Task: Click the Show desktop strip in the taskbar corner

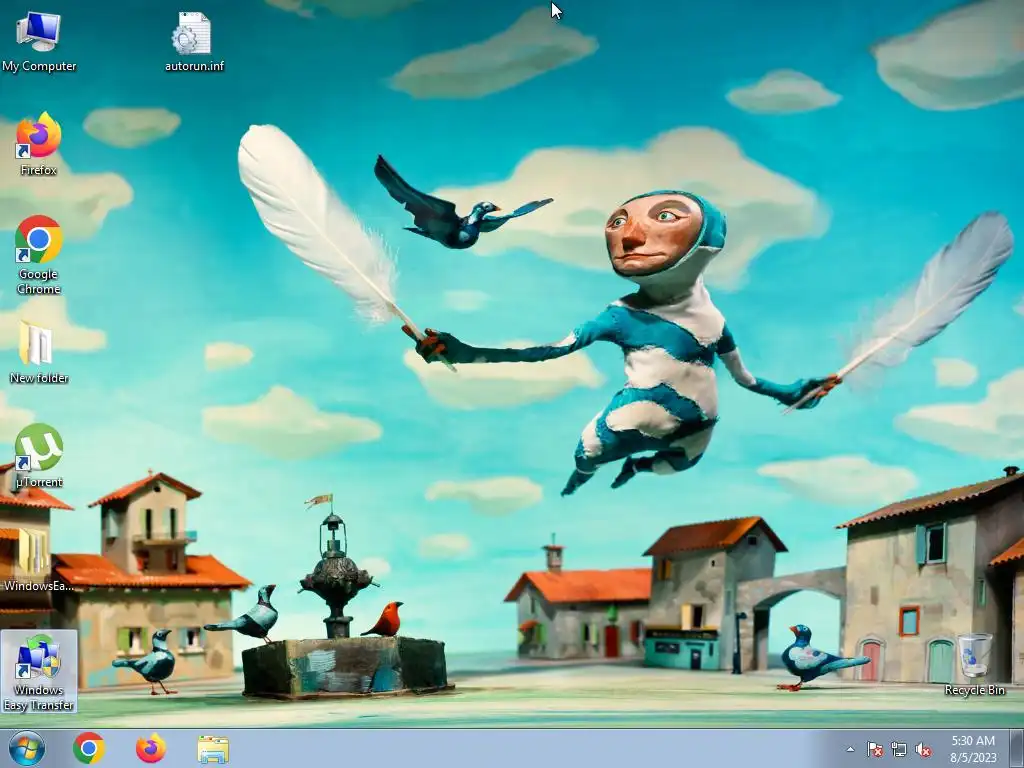Action: [x=1017, y=749]
